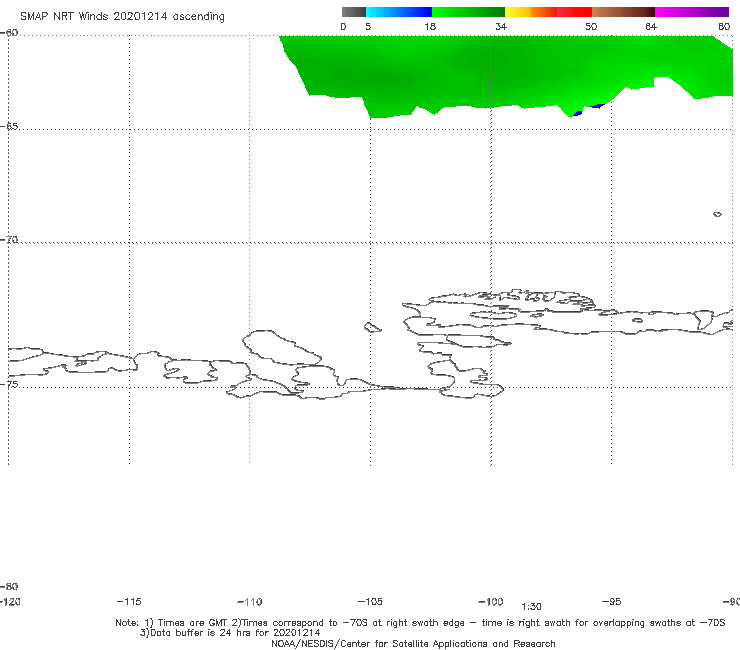Click the small island outline near -91 longitude
Screen dimensions: 740x650
[x=717, y=214]
